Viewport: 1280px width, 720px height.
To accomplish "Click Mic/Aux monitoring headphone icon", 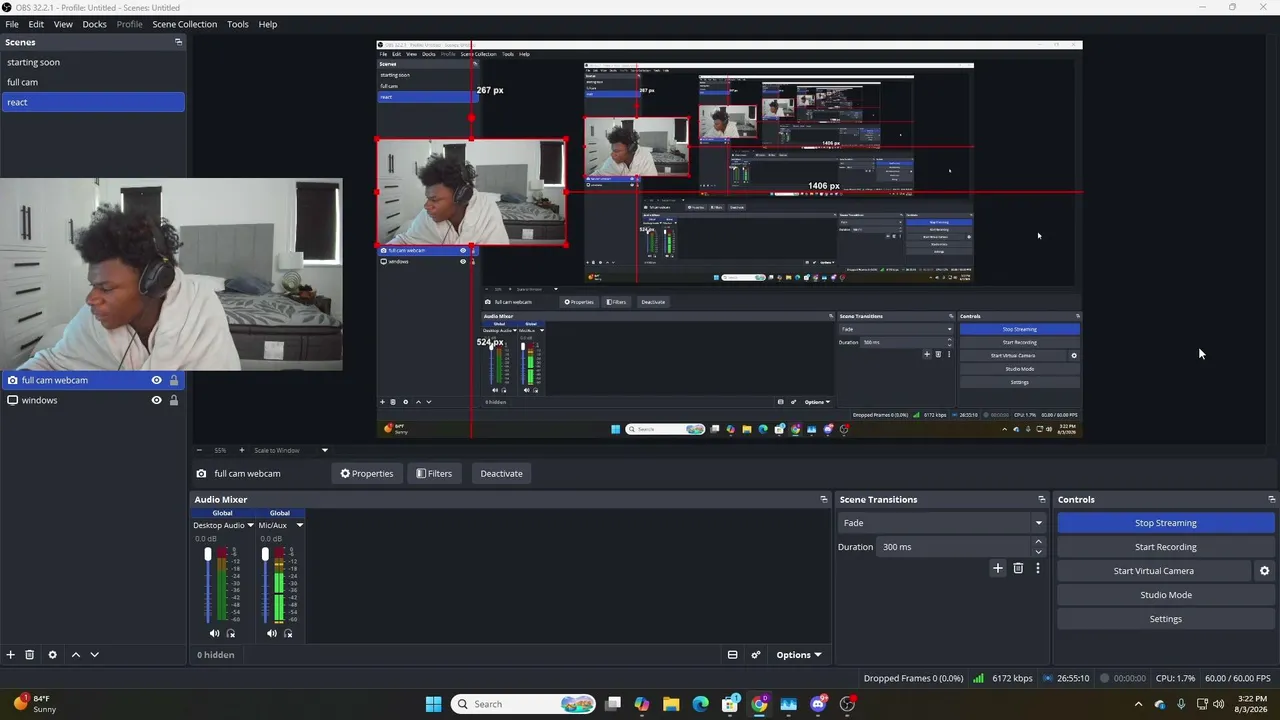I will (288, 633).
